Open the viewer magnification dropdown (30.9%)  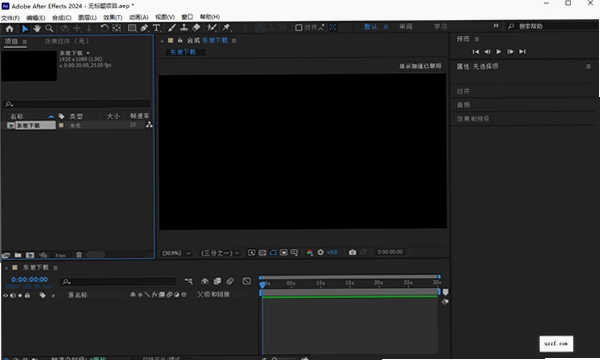pos(176,253)
